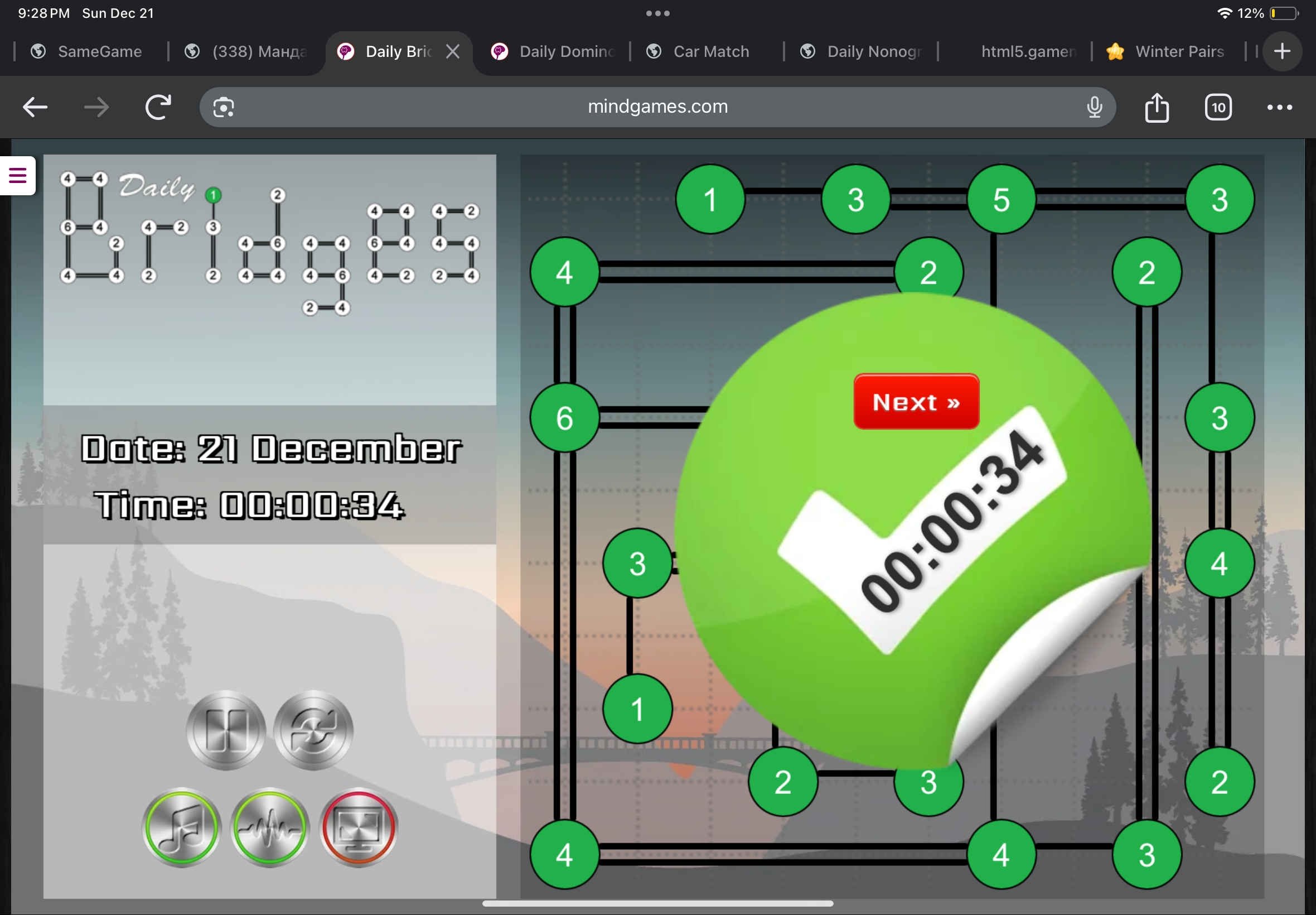Toggle the music button
The height and width of the screenshot is (915, 1316).
click(x=181, y=827)
